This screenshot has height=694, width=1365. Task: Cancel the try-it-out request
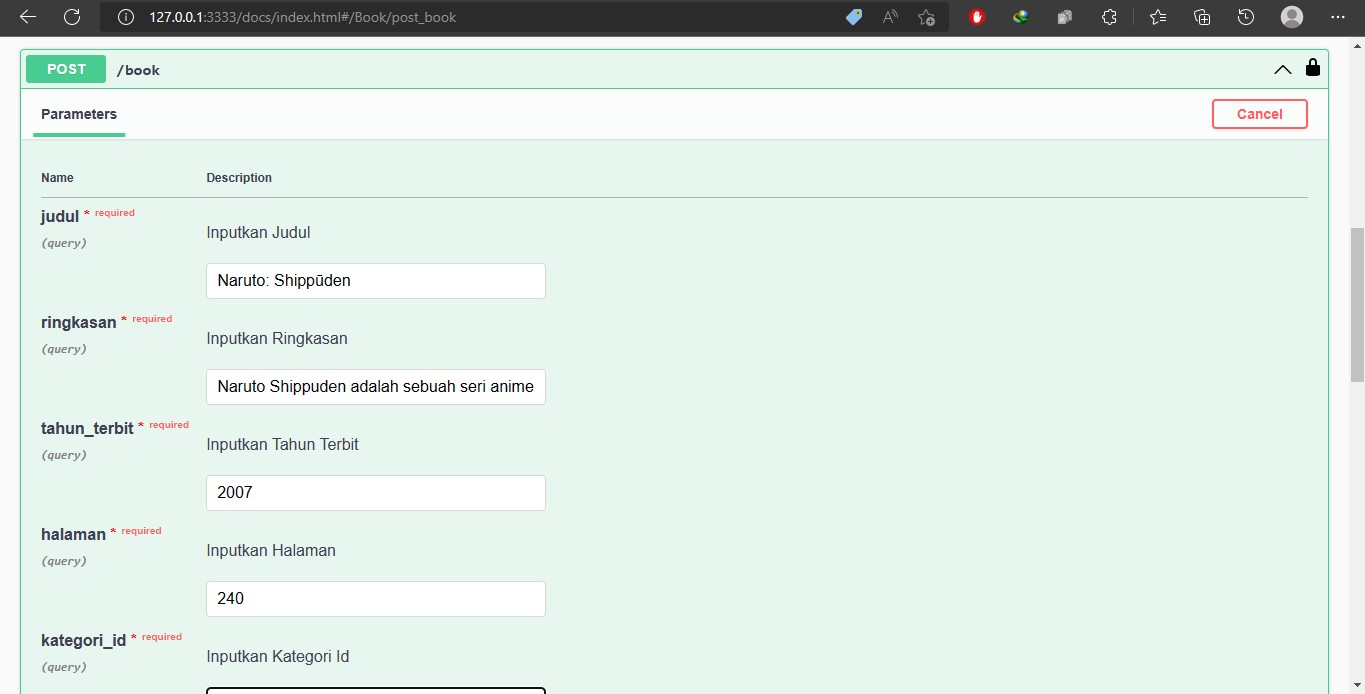coord(1259,114)
